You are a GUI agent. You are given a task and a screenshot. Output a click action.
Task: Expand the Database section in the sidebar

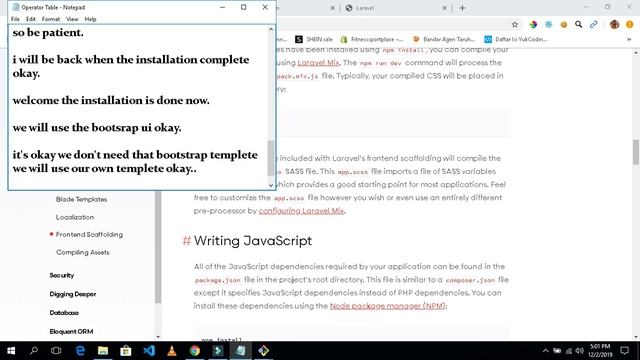tap(64, 313)
